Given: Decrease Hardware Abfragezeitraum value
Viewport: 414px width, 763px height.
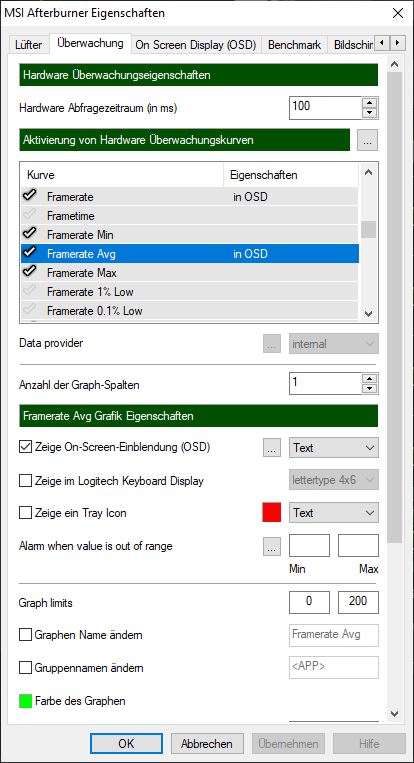Looking at the screenshot, I should point(371,113).
